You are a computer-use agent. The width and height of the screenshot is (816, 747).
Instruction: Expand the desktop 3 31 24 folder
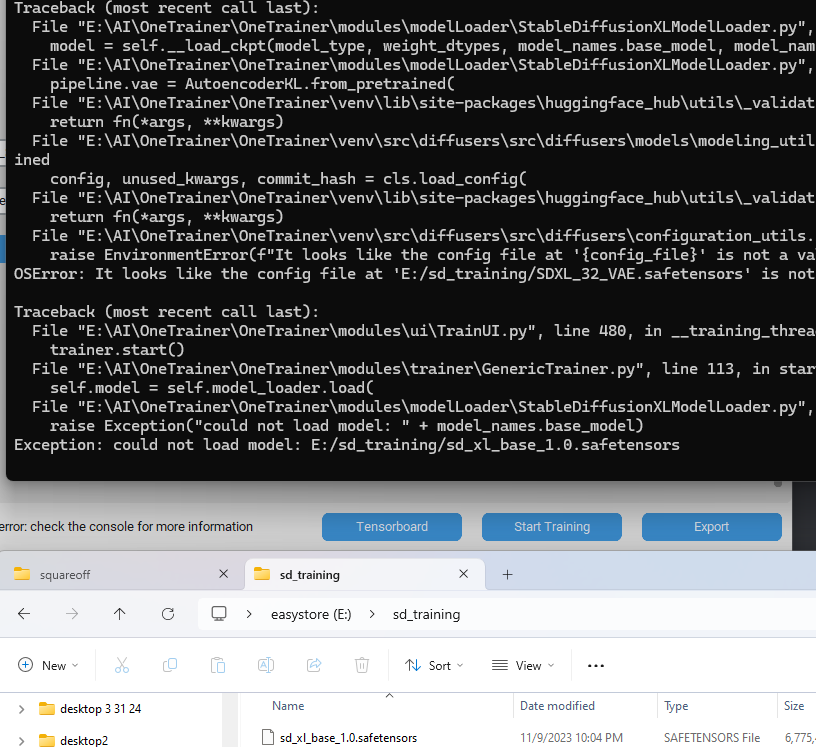pyautogui.click(x=21, y=709)
